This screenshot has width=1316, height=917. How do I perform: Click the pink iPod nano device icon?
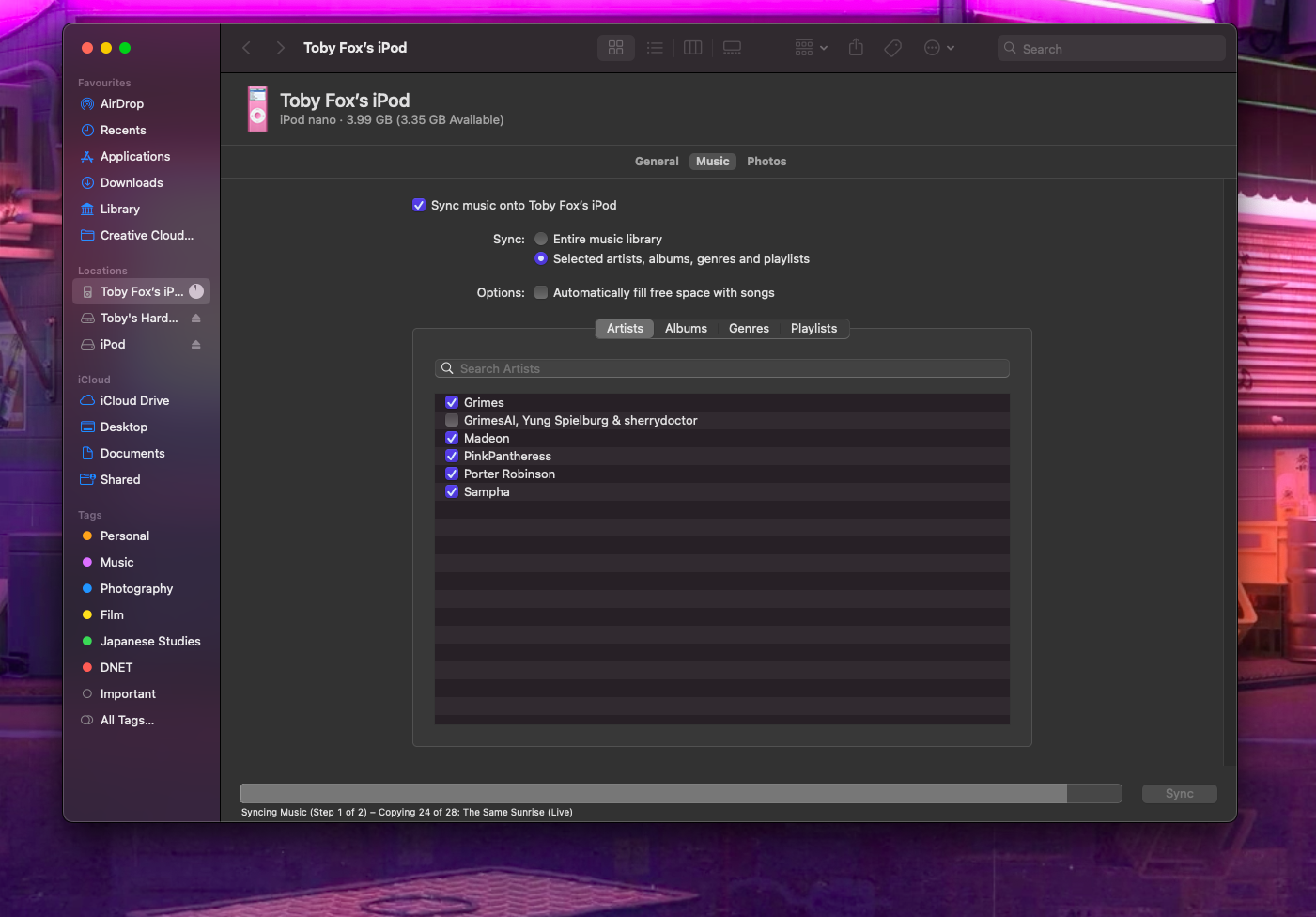pos(257,109)
